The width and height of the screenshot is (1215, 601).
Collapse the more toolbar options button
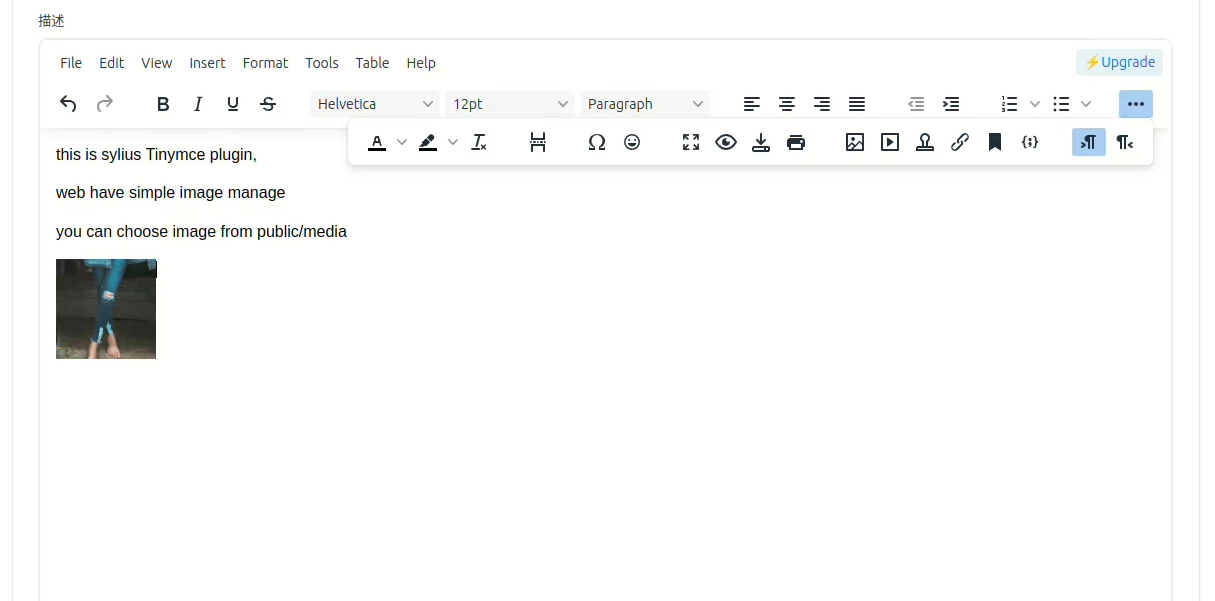point(1135,104)
